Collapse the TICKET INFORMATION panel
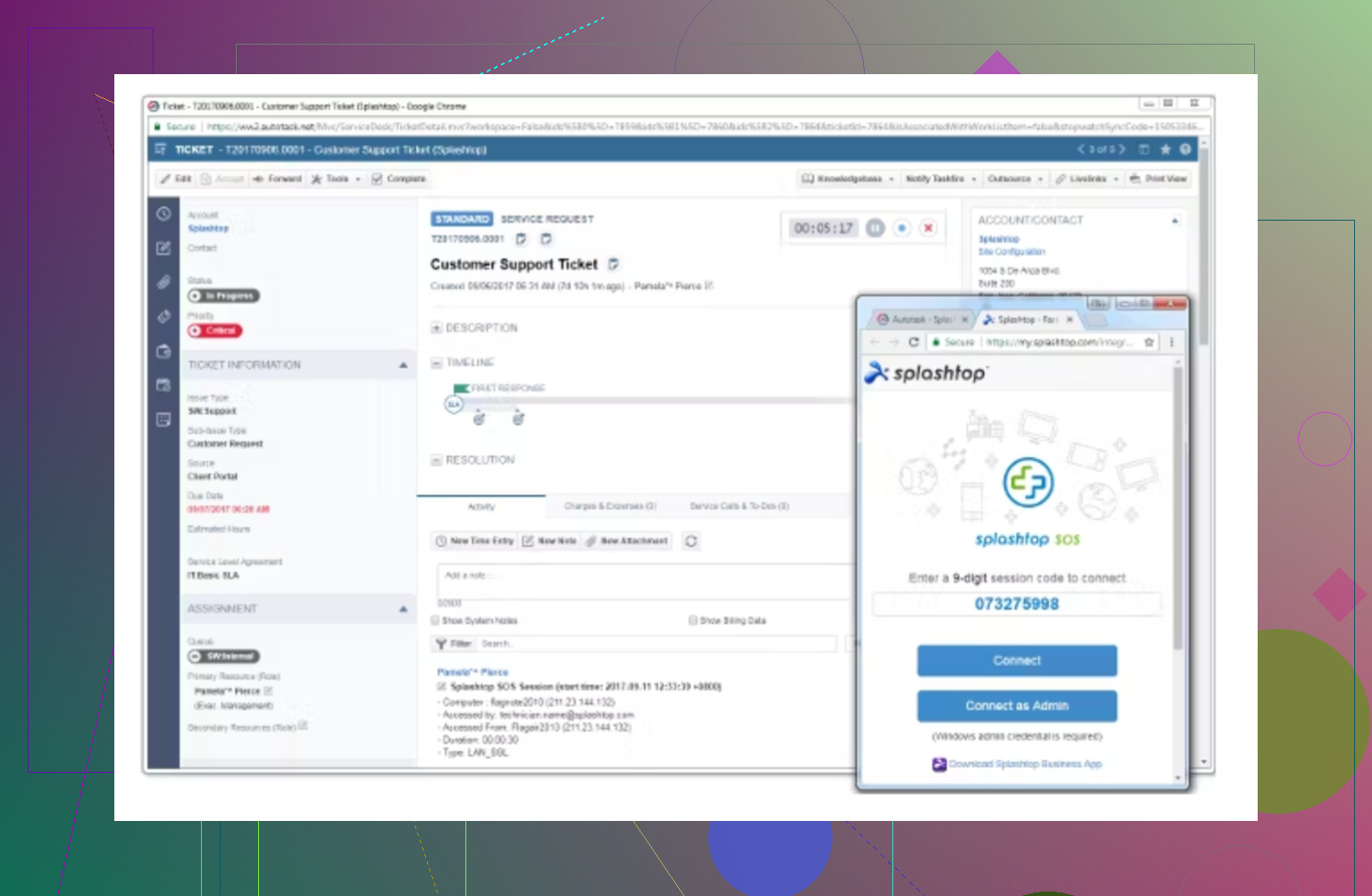 pyautogui.click(x=403, y=365)
